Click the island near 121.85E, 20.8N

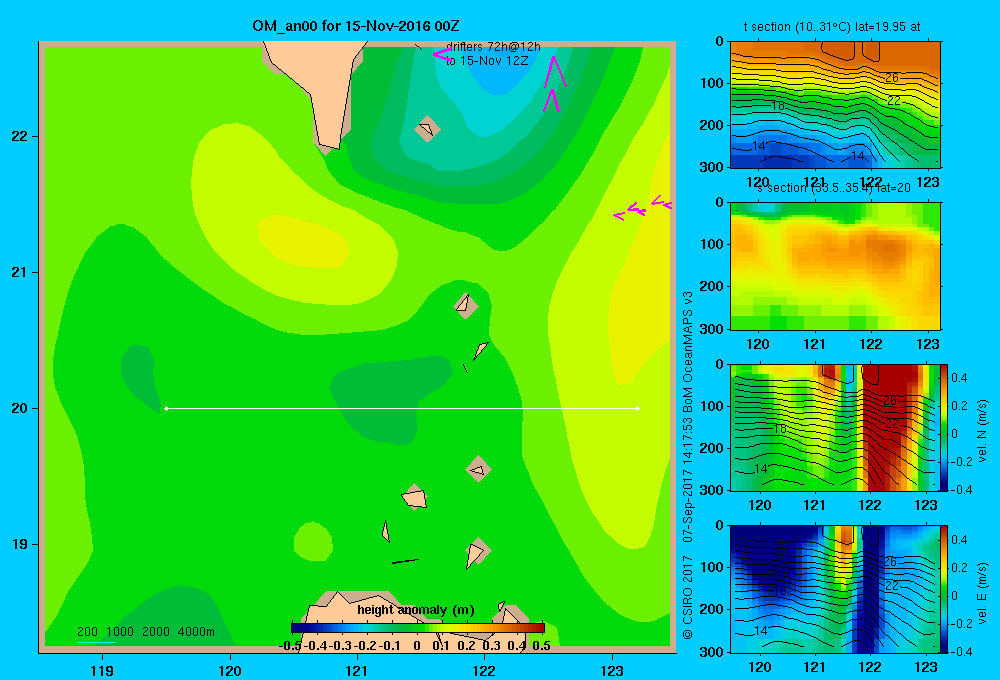pos(466,305)
